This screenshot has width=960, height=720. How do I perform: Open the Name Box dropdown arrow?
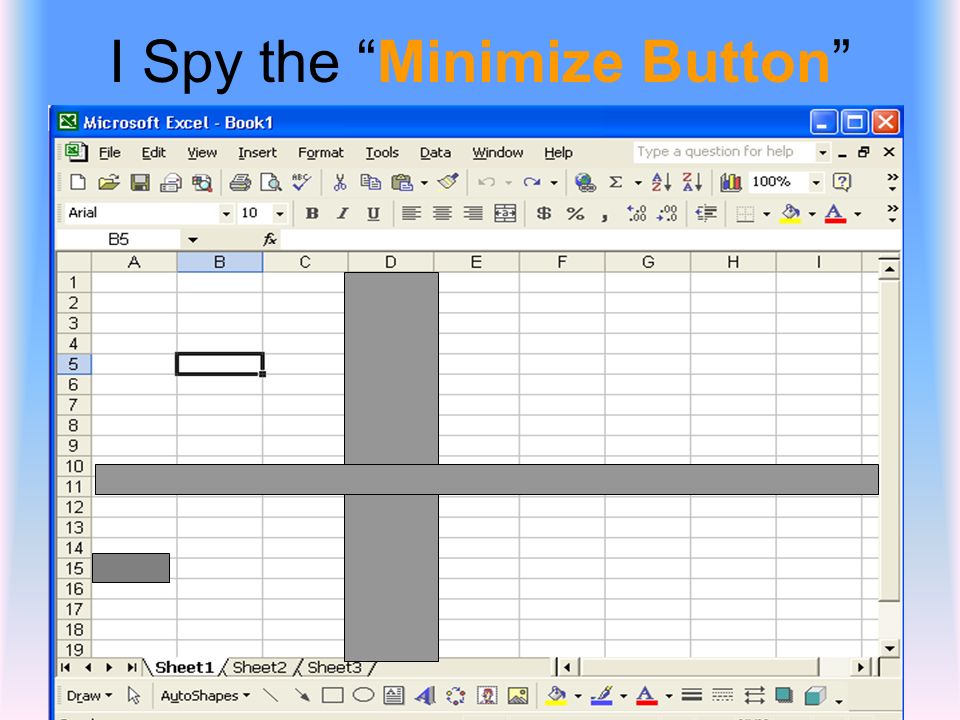193,239
